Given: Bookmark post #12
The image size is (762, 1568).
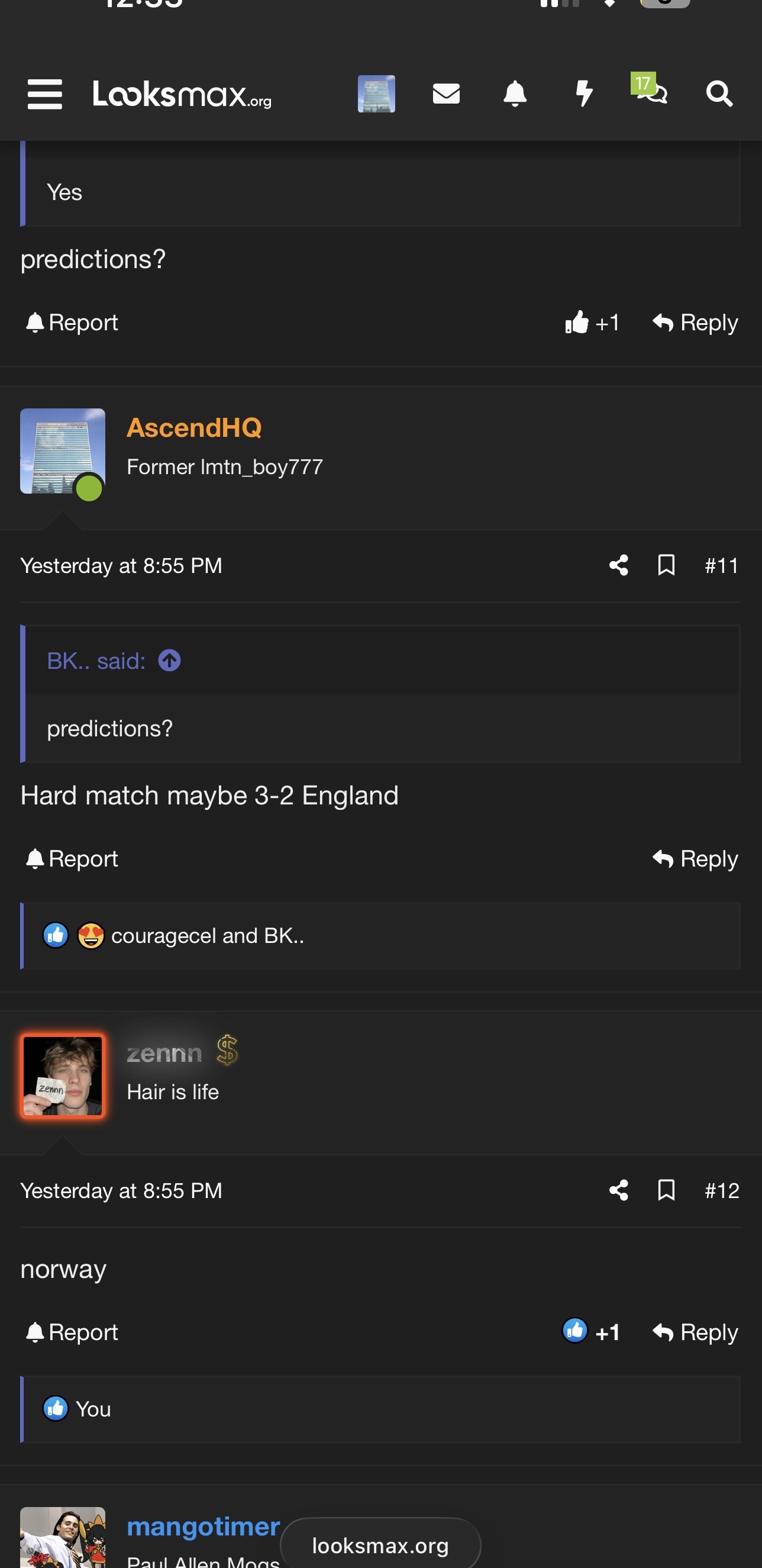Looking at the screenshot, I should (666, 1189).
